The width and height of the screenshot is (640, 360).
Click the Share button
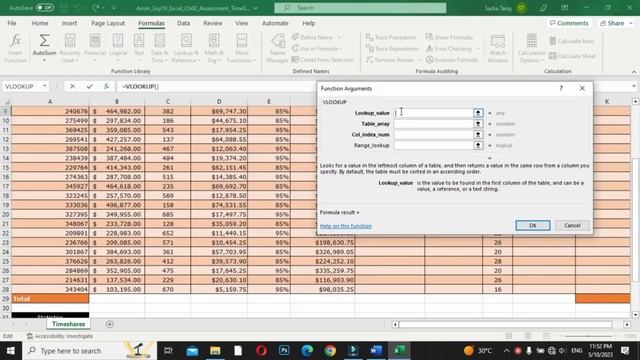(x=615, y=23)
